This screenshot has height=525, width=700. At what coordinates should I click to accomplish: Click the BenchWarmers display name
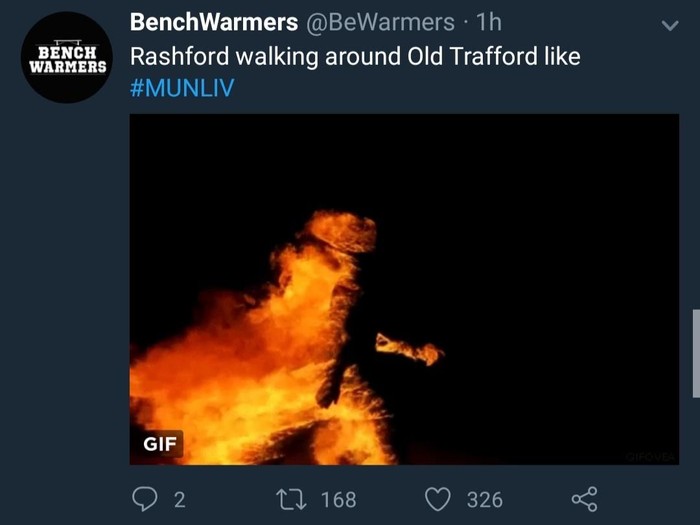click(214, 22)
